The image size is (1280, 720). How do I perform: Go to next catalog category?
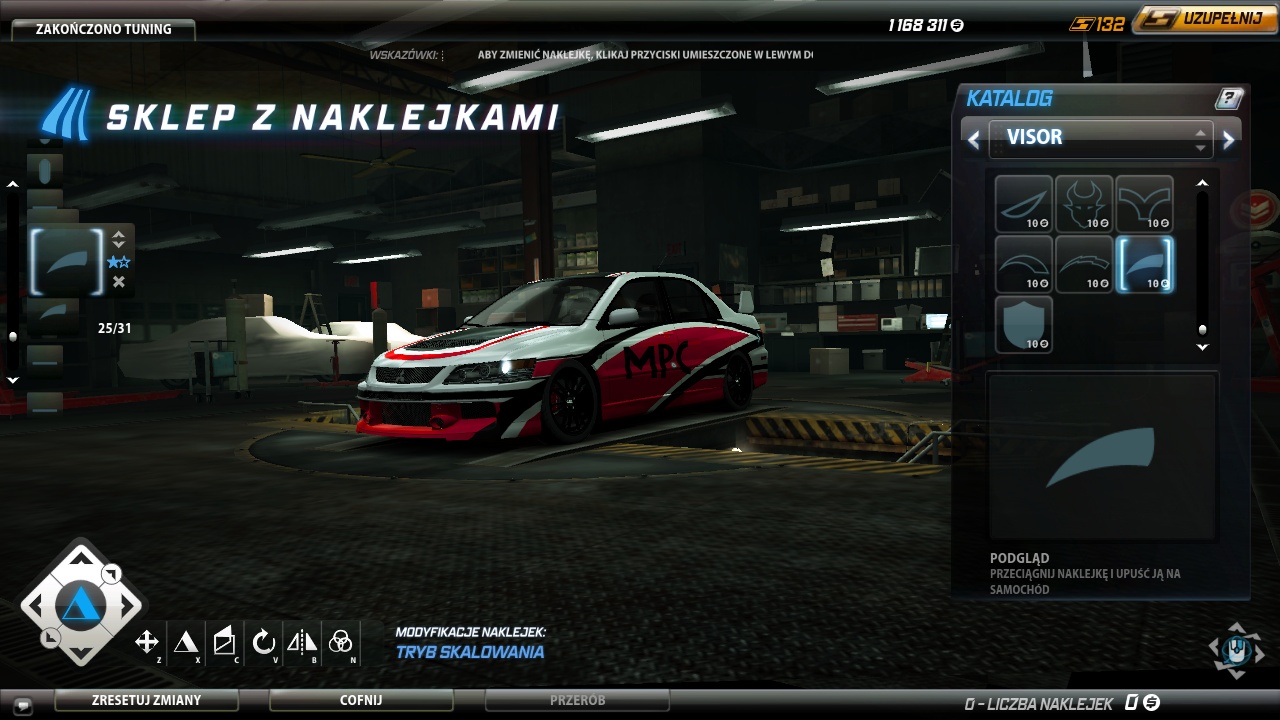[x=1229, y=140]
